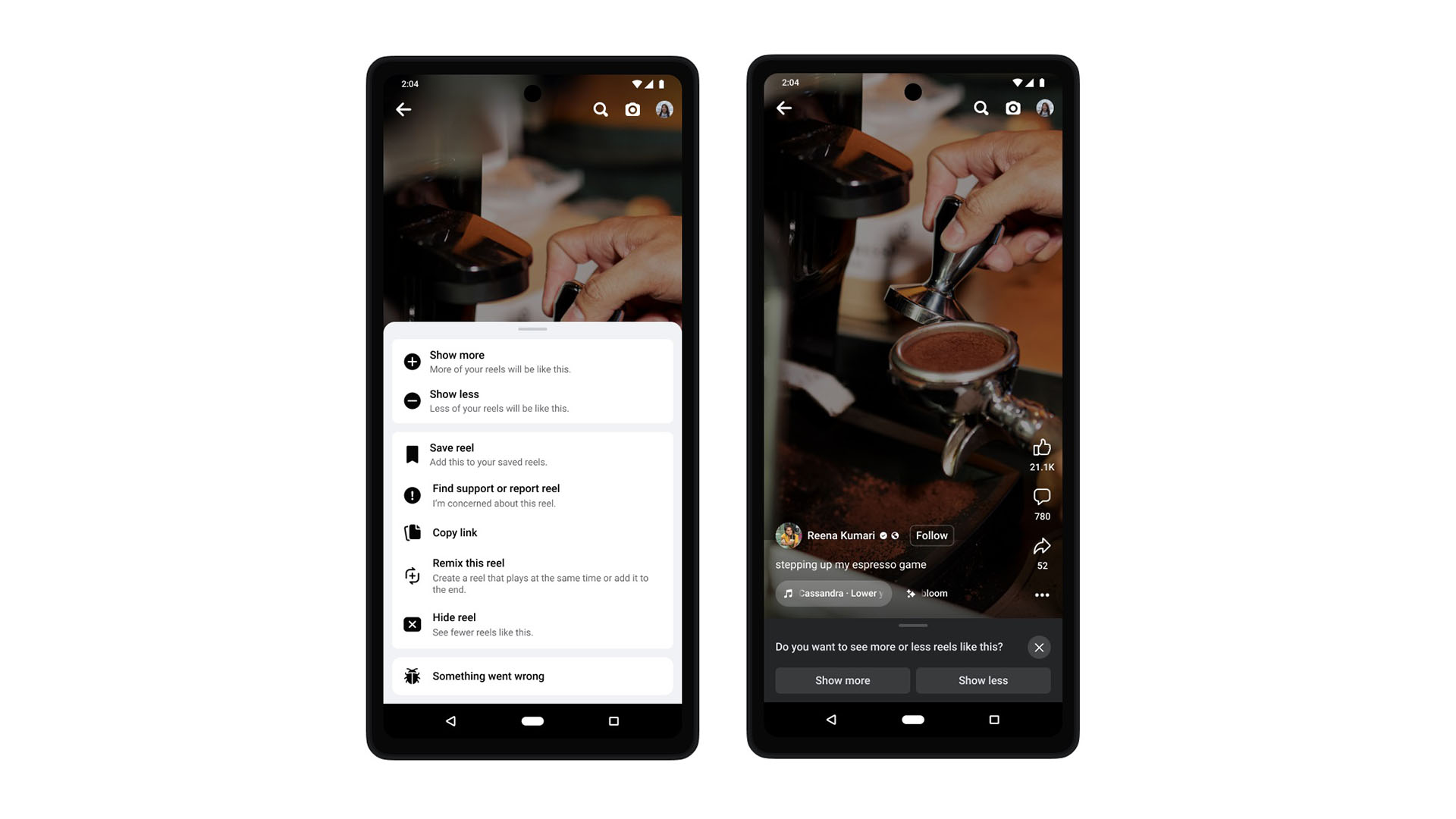This screenshot has height=819, width=1456.
Task: Toggle Follow for Reena Kumari's profile
Action: pyautogui.click(x=931, y=535)
